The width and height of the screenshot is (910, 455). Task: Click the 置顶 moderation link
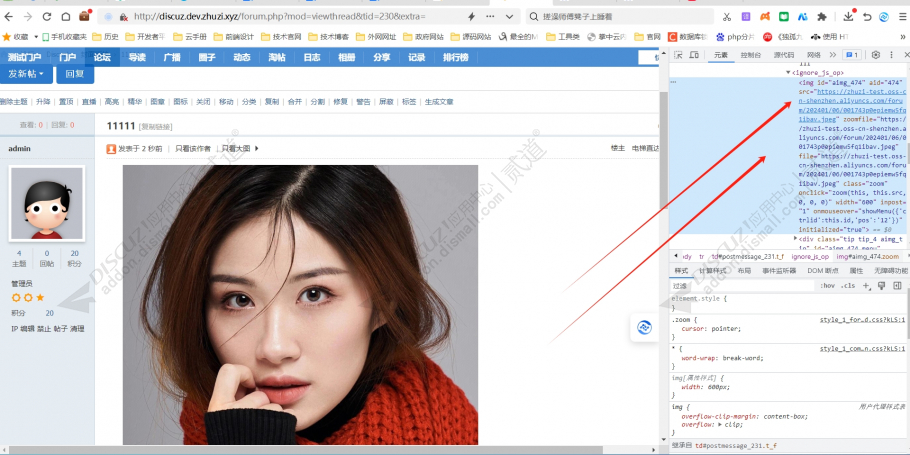click(66, 102)
